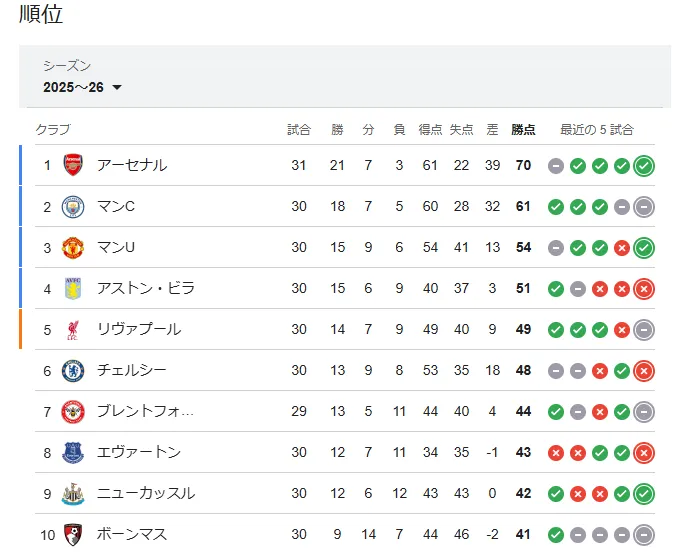The image size is (691, 554).
Task: Open the リヴァプール team link
Action: tap(139, 329)
